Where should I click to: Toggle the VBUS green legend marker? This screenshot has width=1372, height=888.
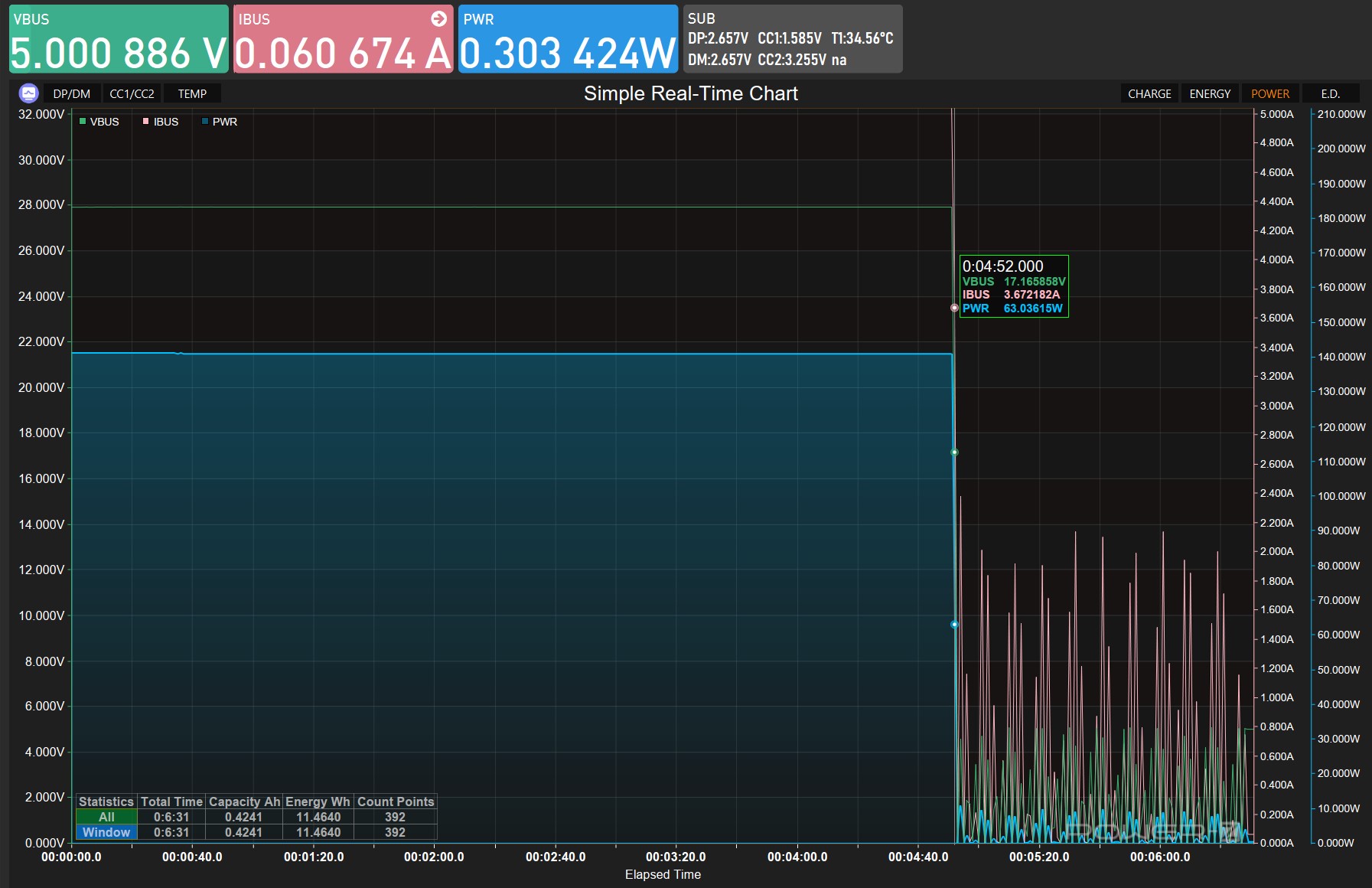(x=83, y=122)
